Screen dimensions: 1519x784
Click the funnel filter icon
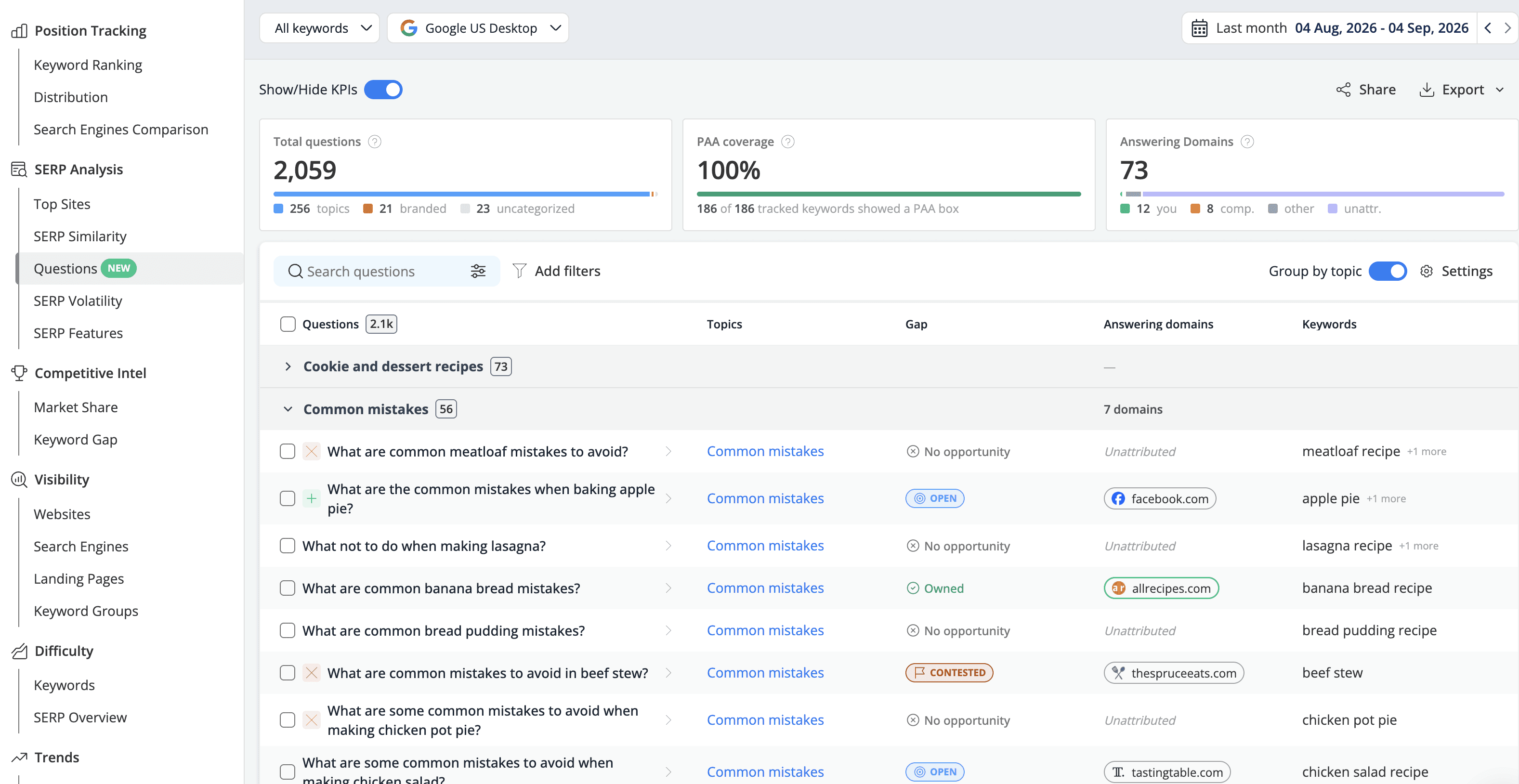(520, 271)
